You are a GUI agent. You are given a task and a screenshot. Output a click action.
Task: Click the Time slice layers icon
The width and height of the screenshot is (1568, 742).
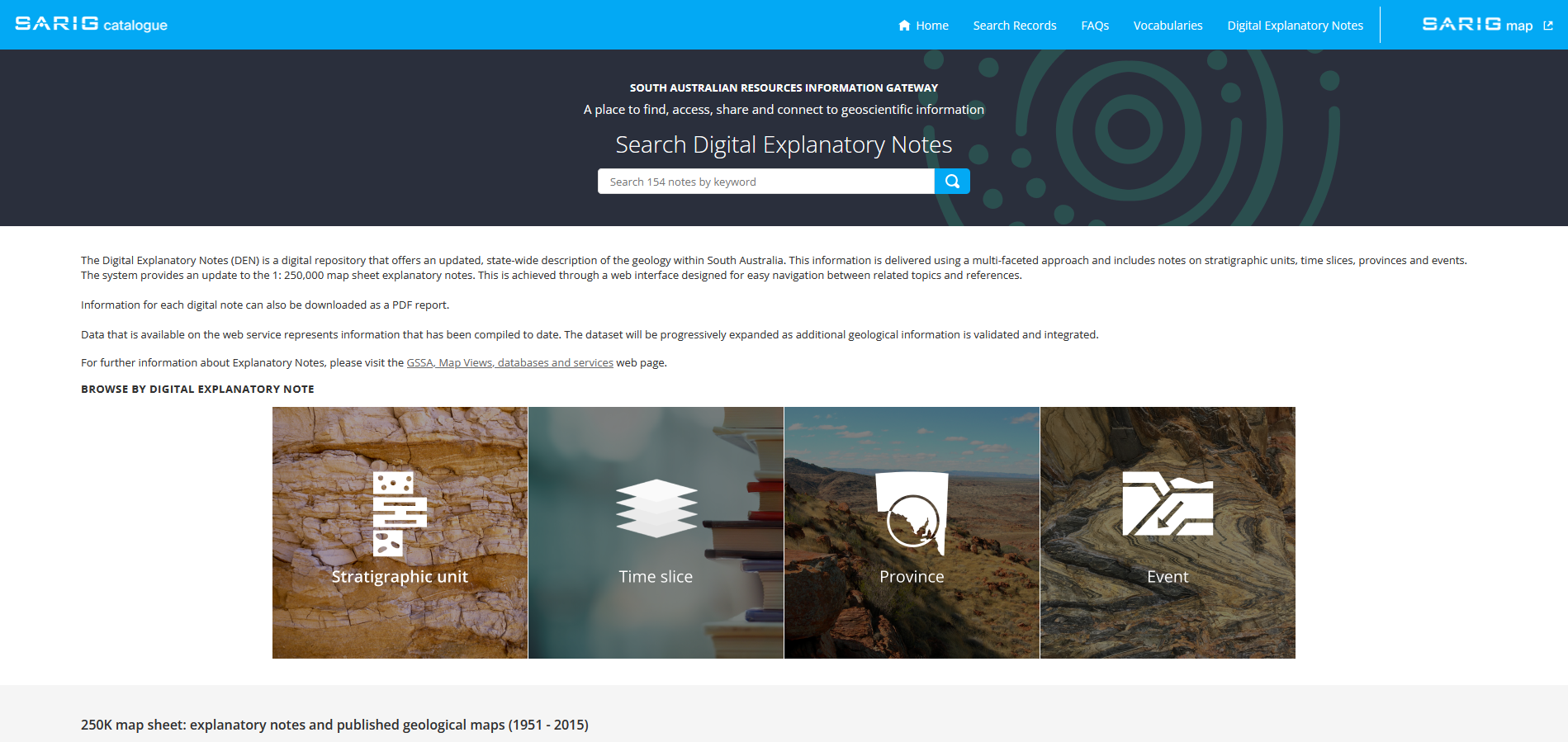pyautogui.click(x=656, y=508)
